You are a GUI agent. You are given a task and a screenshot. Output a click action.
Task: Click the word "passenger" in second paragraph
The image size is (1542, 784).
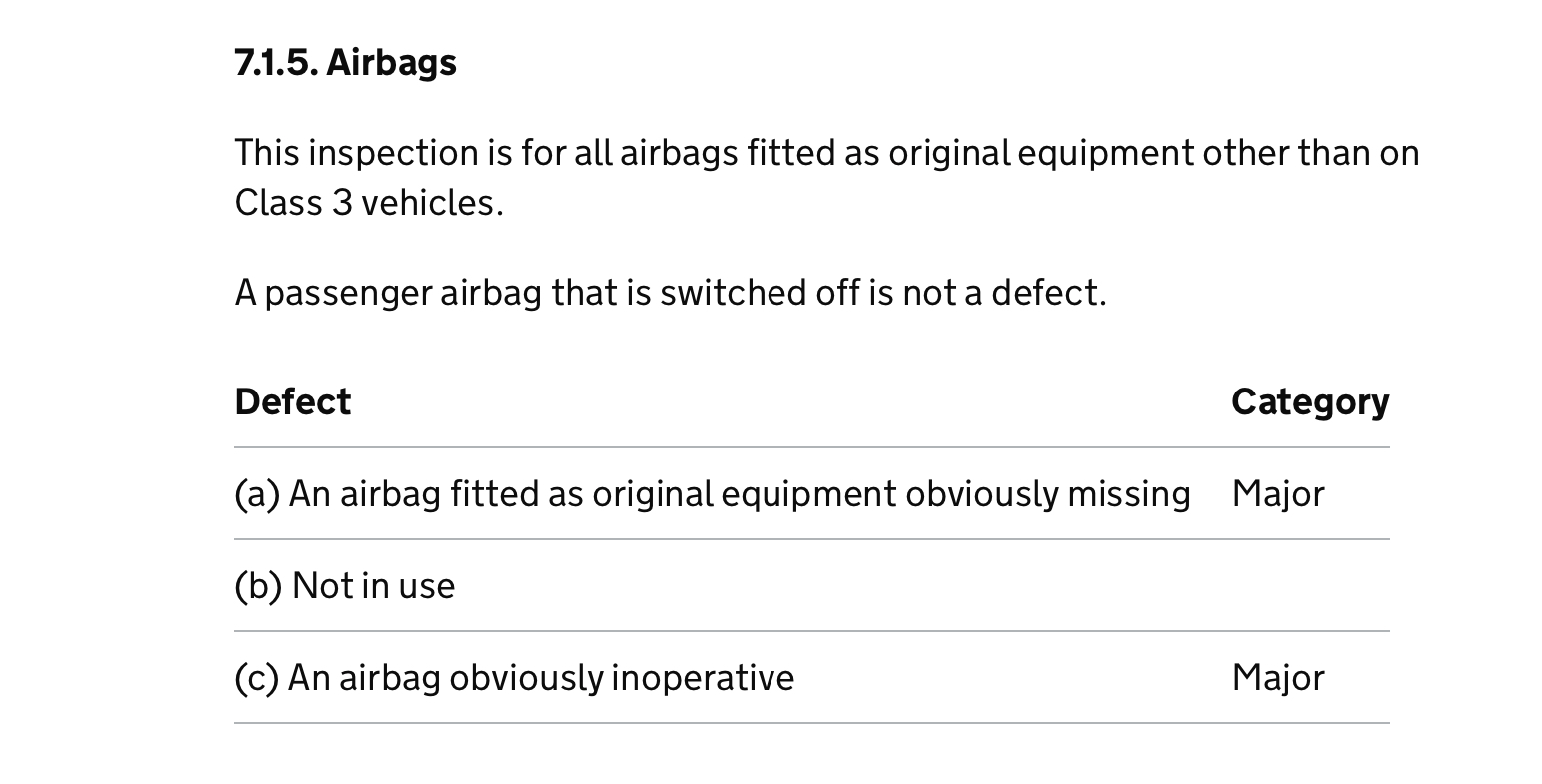(x=348, y=293)
